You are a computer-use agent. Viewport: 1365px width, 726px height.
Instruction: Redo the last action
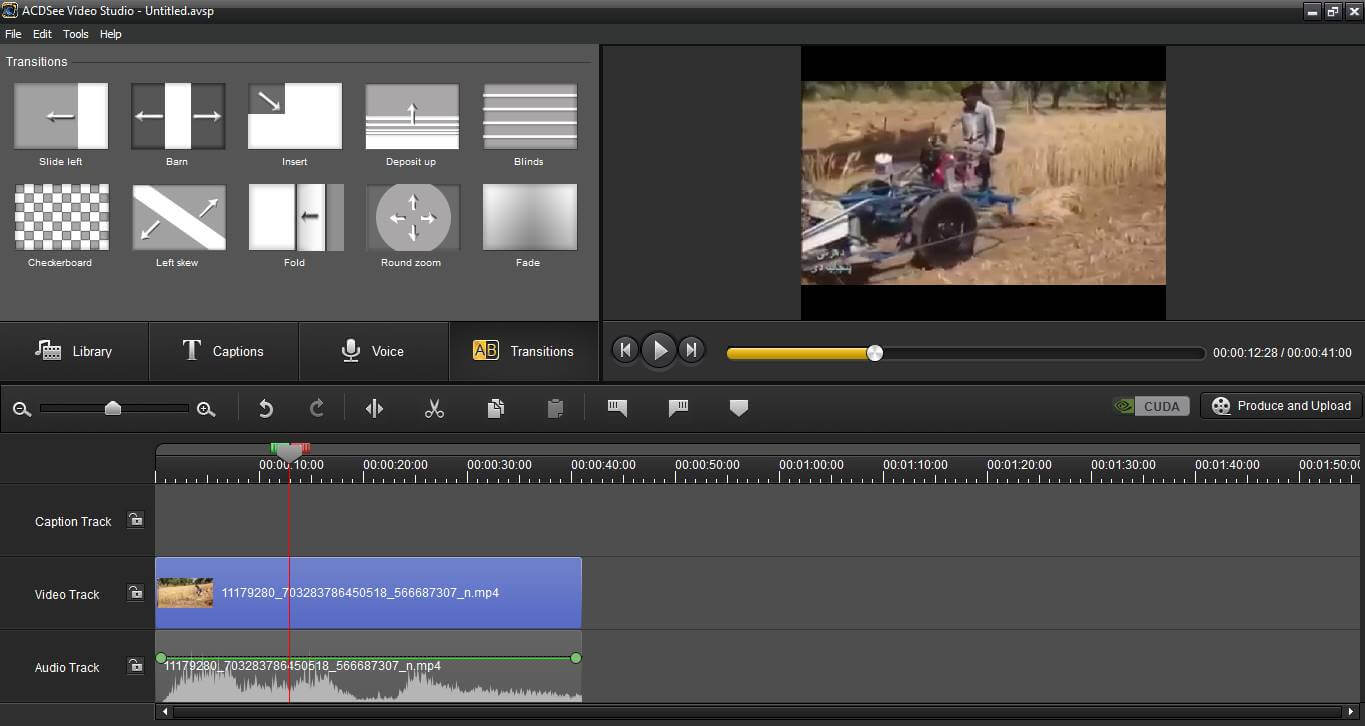pyautogui.click(x=317, y=408)
